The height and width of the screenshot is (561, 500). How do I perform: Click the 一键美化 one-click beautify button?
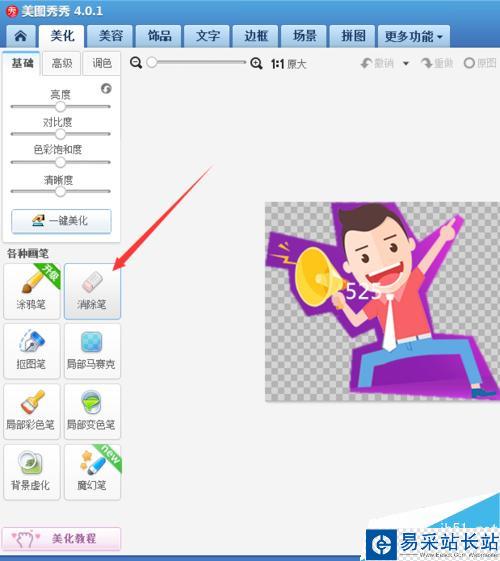point(61,221)
